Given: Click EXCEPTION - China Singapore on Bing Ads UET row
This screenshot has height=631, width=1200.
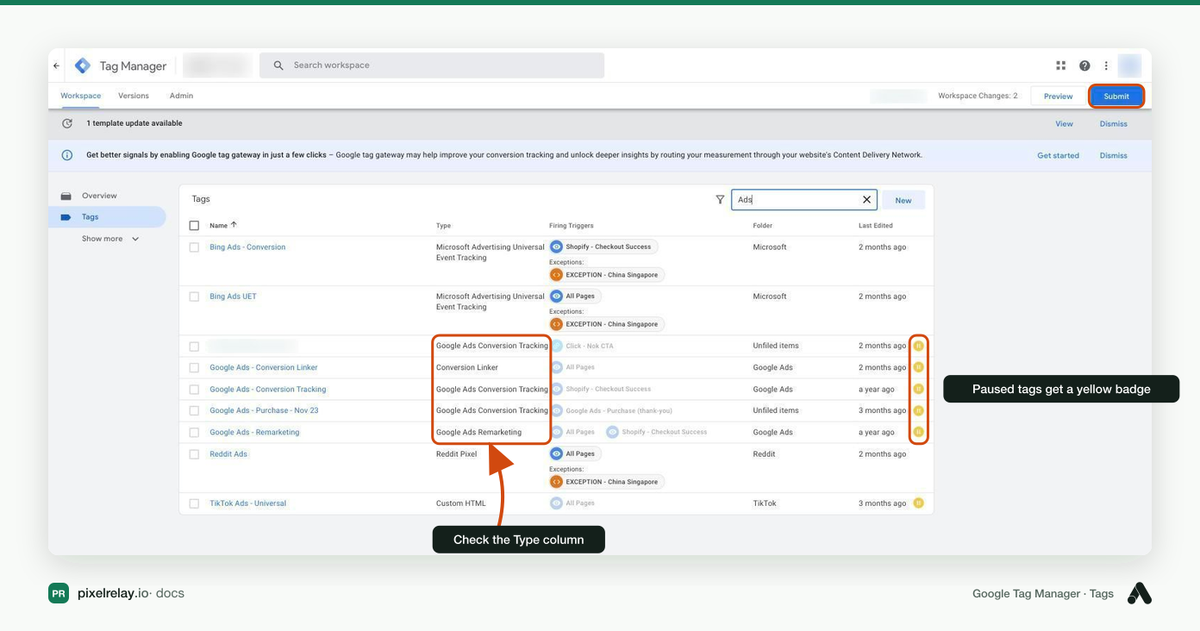Looking at the screenshot, I should click(606, 324).
